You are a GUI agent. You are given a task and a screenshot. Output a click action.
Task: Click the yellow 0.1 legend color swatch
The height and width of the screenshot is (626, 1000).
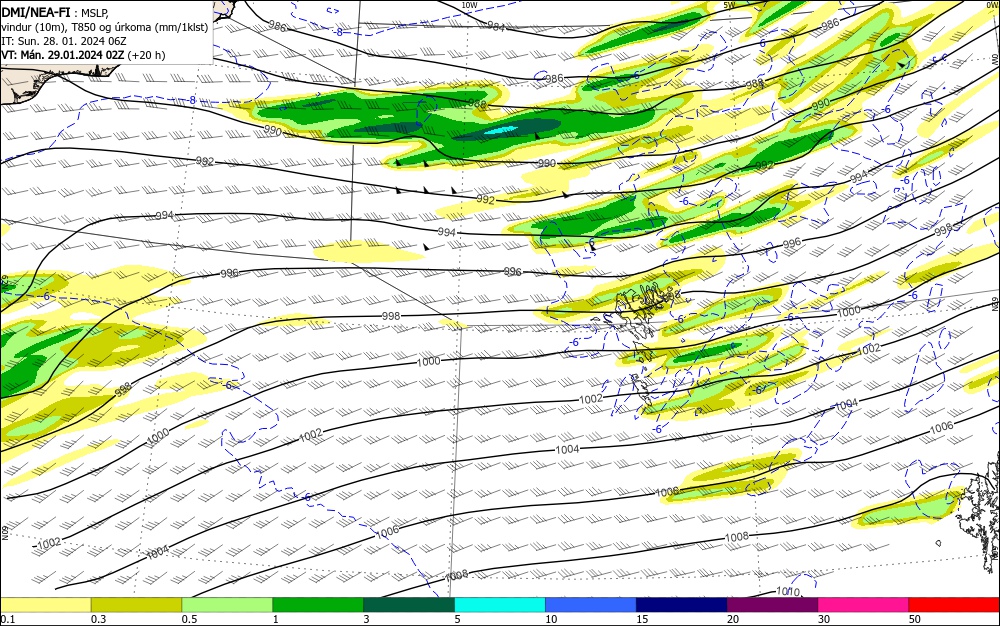[x=45, y=605]
